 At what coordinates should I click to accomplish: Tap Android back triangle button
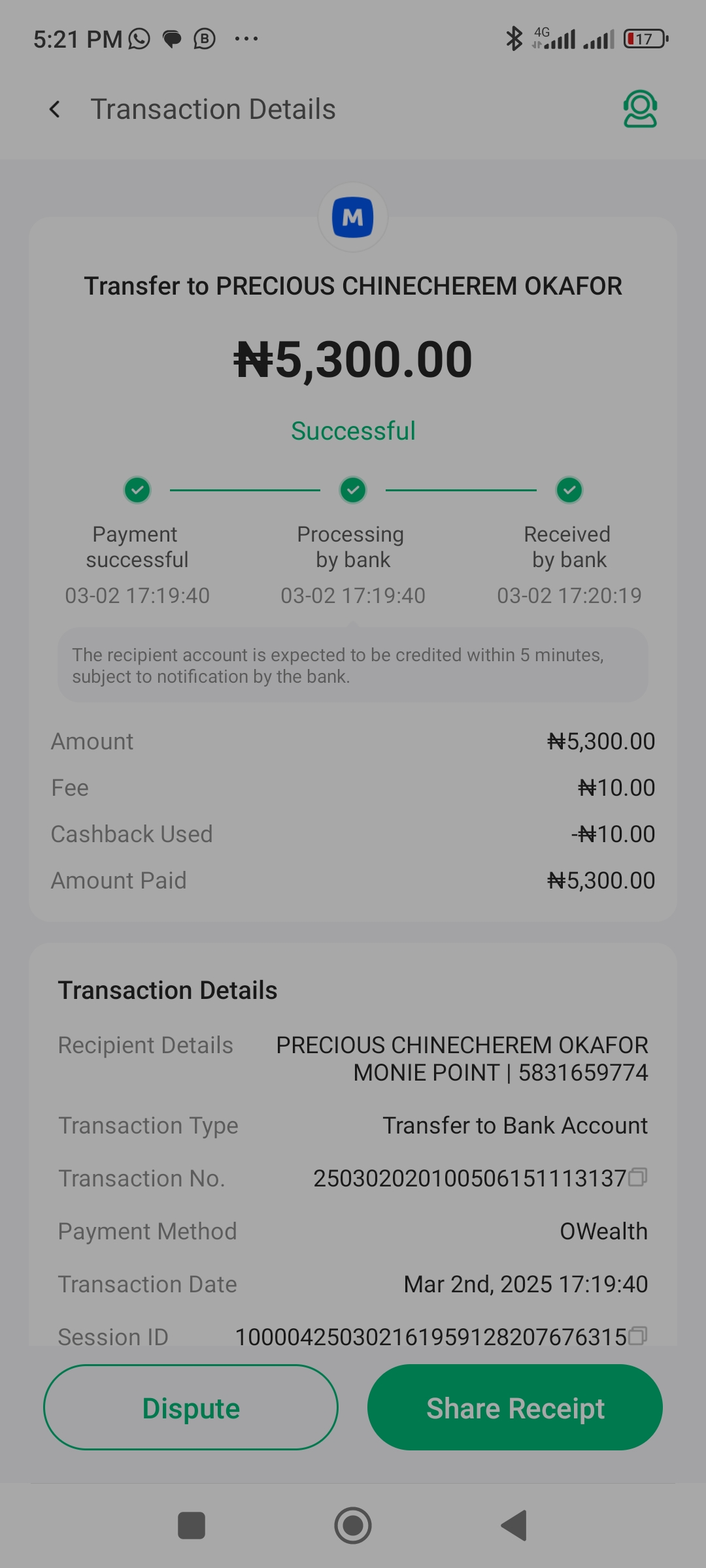point(514,1526)
